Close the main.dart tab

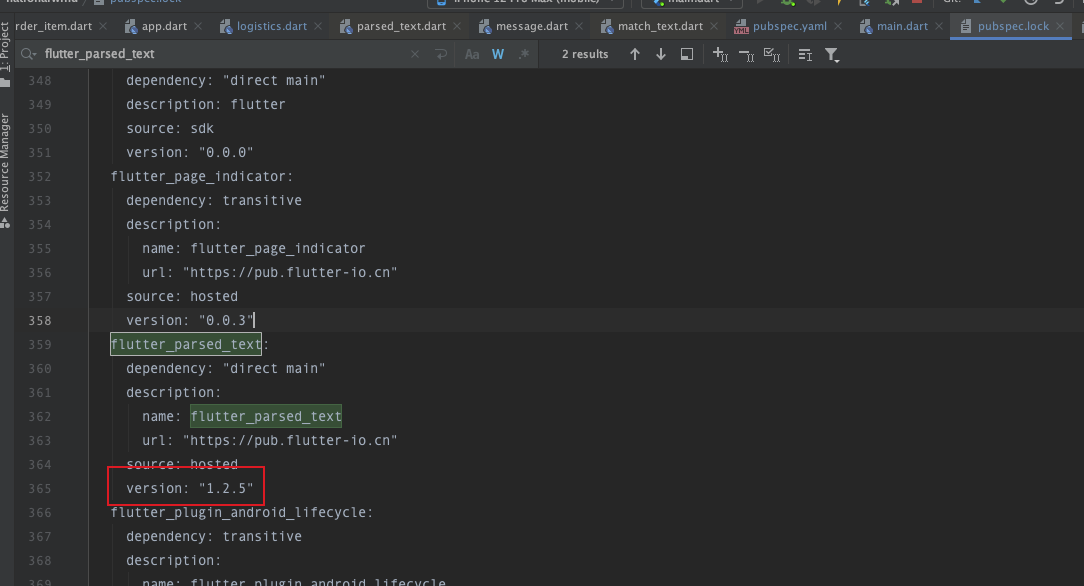pos(939,26)
